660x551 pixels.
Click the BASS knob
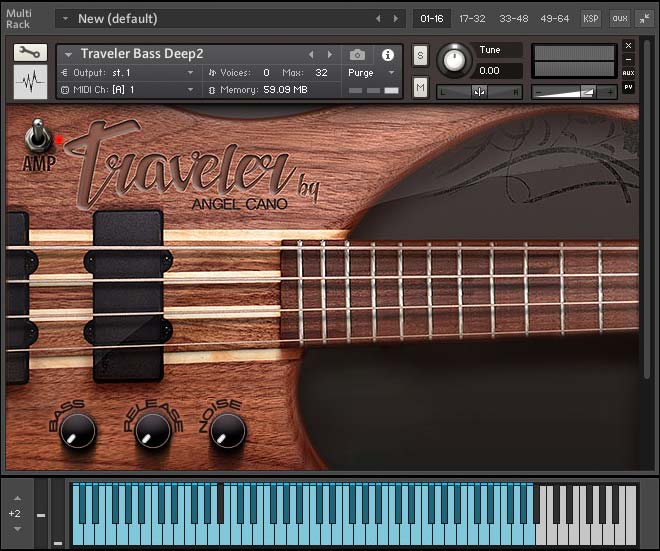tap(77, 431)
